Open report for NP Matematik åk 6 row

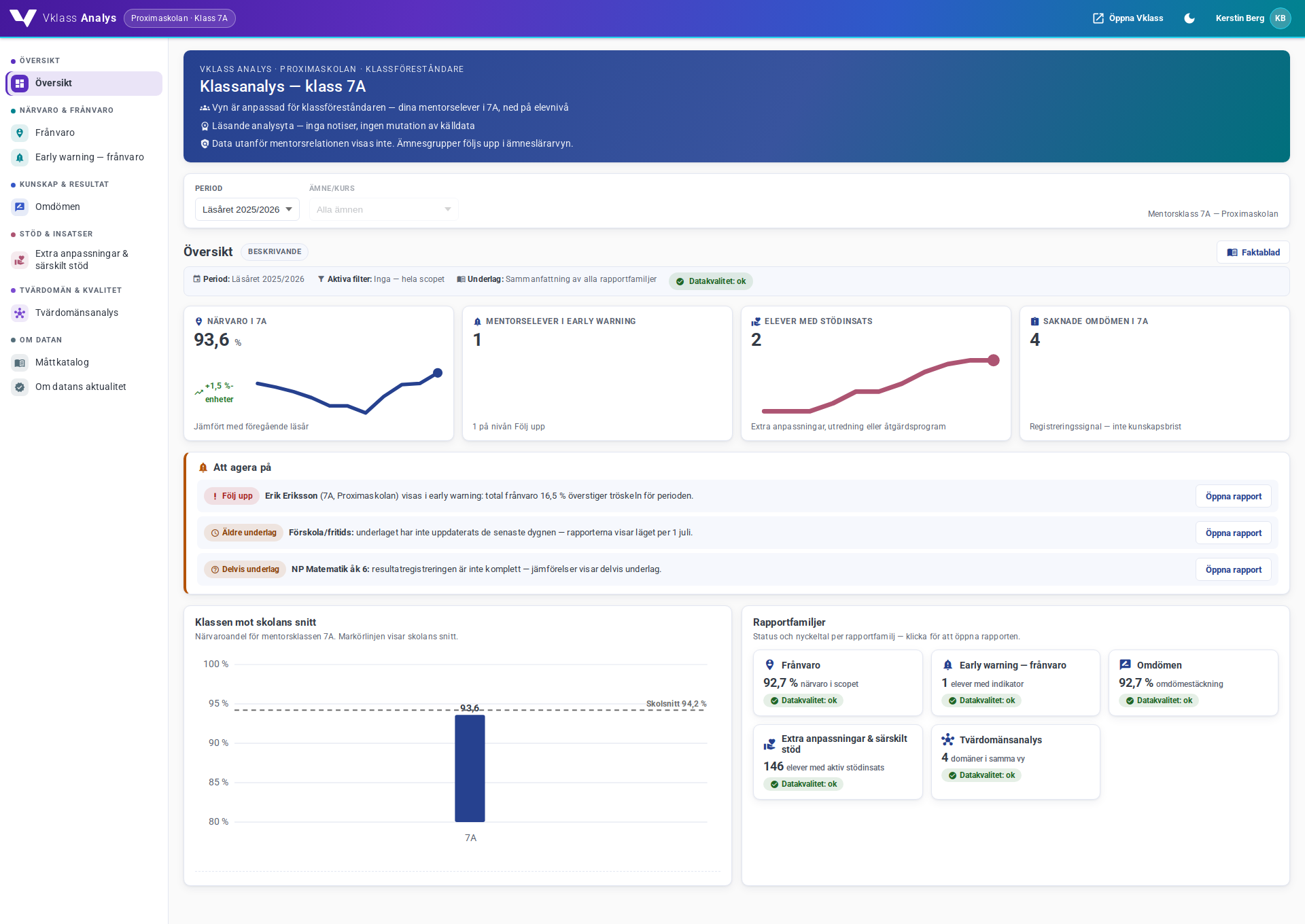coord(1233,570)
